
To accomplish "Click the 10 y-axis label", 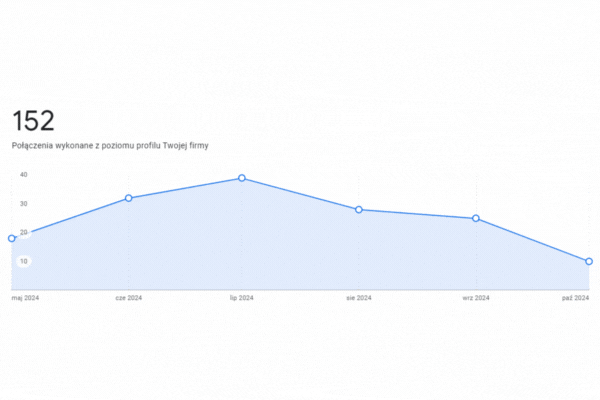I will coord(23,261).
